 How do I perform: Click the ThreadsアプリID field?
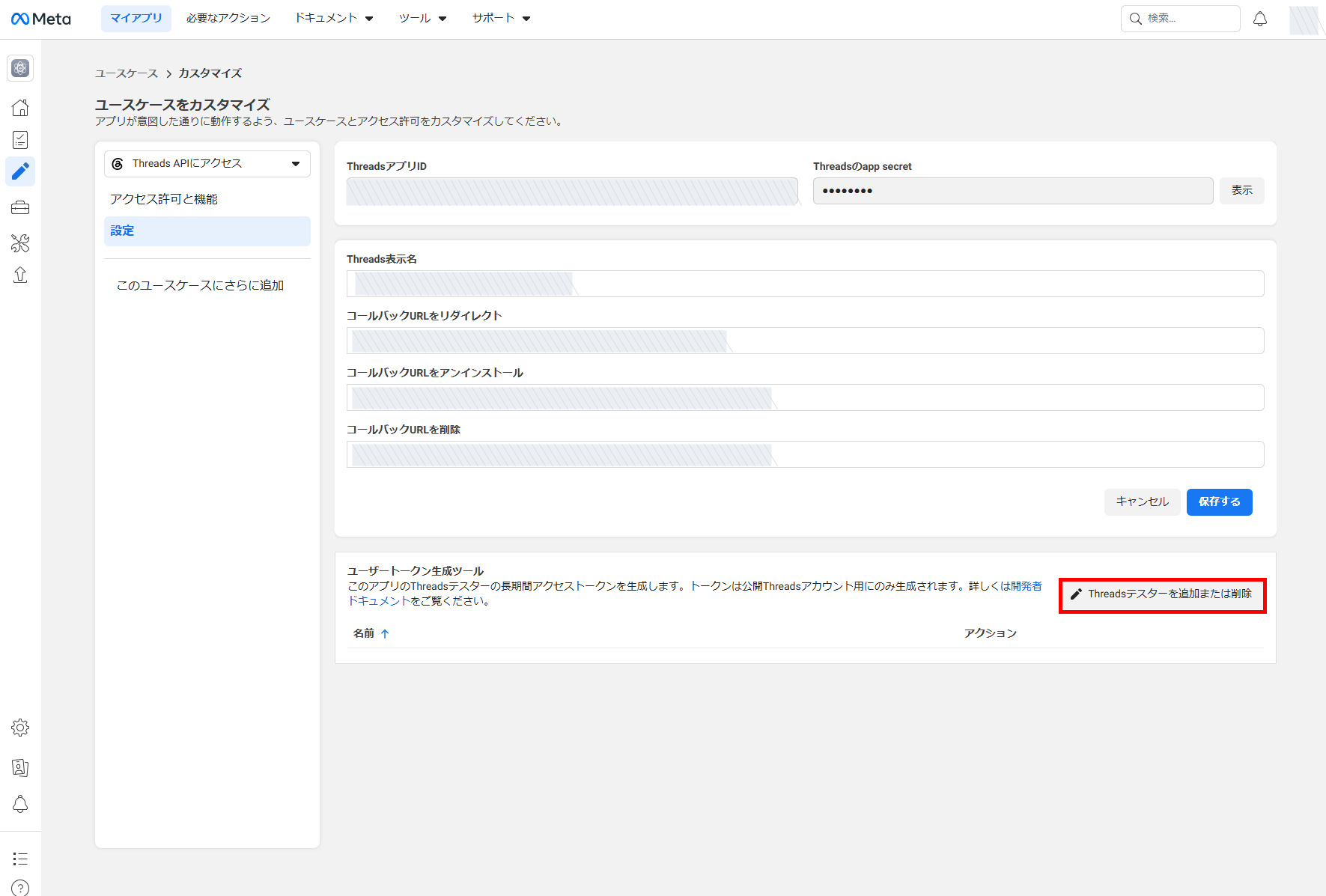(x=573, y=192)
